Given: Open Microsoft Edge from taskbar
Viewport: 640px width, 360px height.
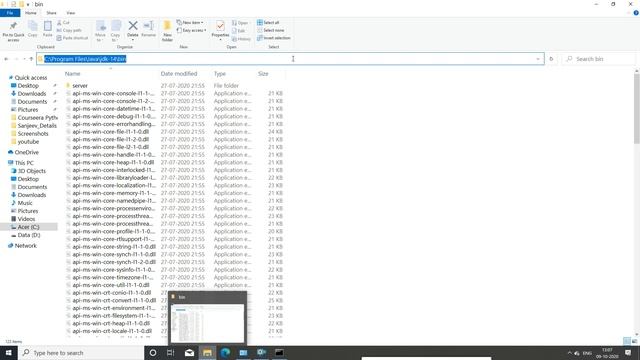Looking at the screenshot, I should point(225,353).
